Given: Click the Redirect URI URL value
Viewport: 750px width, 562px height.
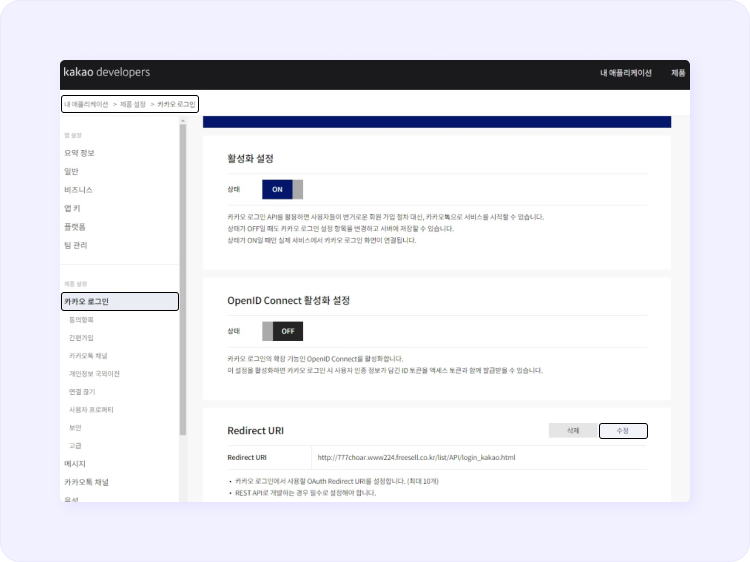Looking at the screenshot, I should pyautogui.click(x=416, y=457).
